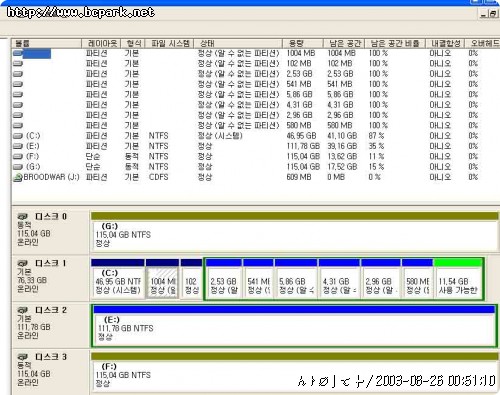Image resolution: width=500 pixels, height=395 pixels.
Task: Select the 580 MB partition block on Disk 1
Action: click(x=417, y=279)
